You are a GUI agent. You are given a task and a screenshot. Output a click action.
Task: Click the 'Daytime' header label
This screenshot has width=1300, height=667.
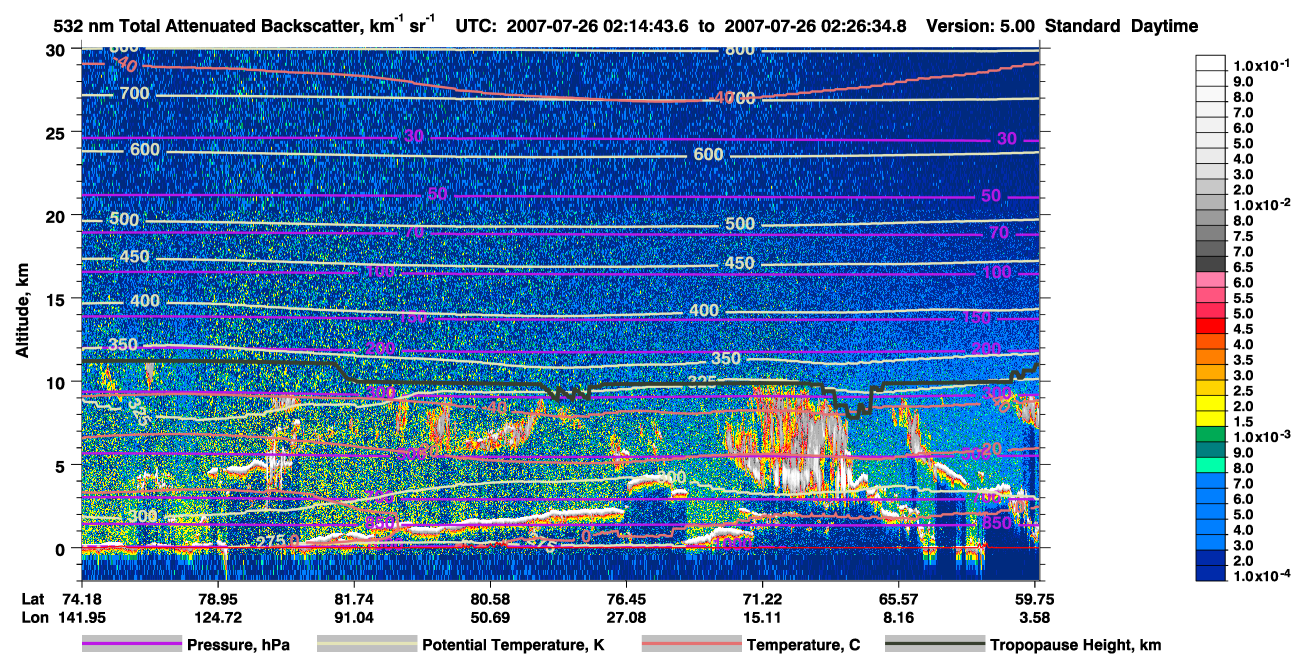click(x=1165, y=26)
